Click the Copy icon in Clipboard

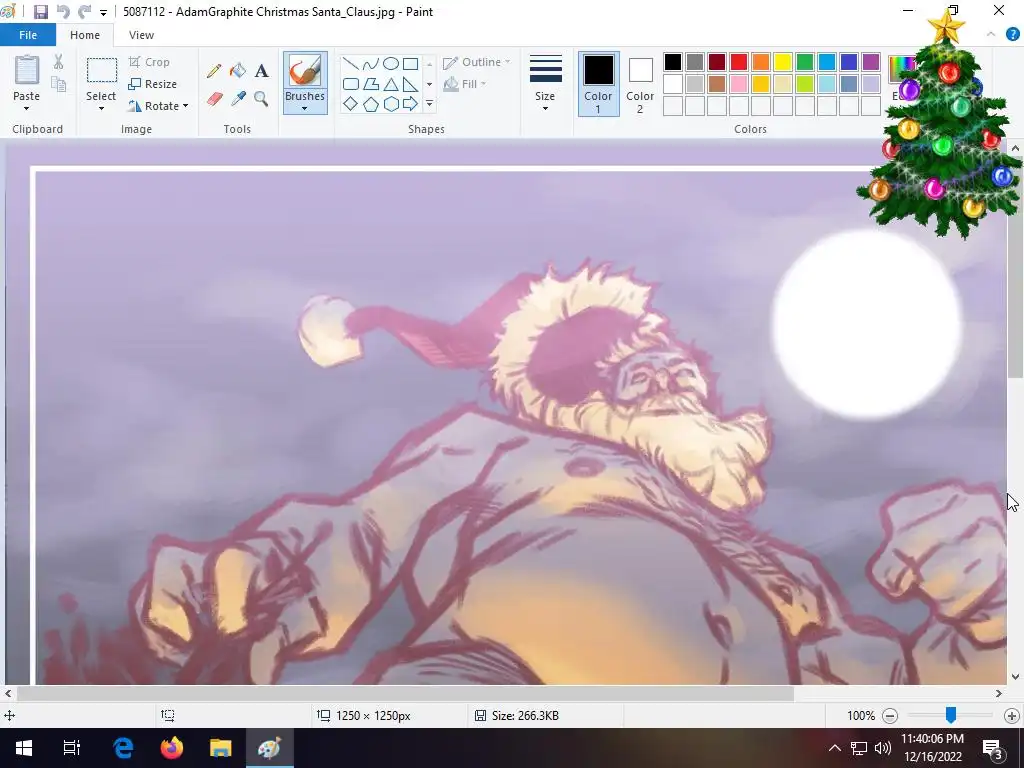click(x=59, y=84)
